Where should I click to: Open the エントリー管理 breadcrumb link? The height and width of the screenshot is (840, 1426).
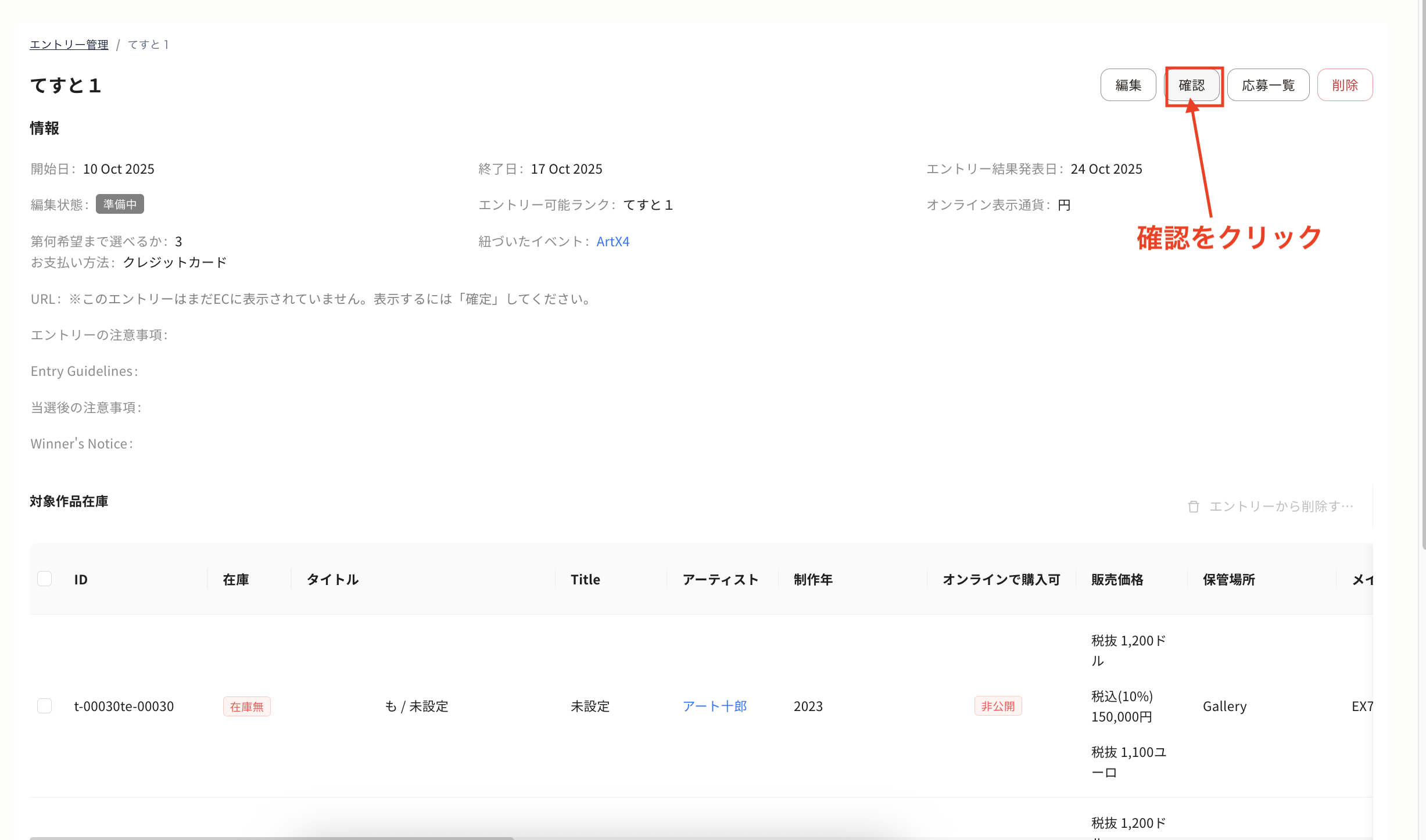click(x=69, y=44)
